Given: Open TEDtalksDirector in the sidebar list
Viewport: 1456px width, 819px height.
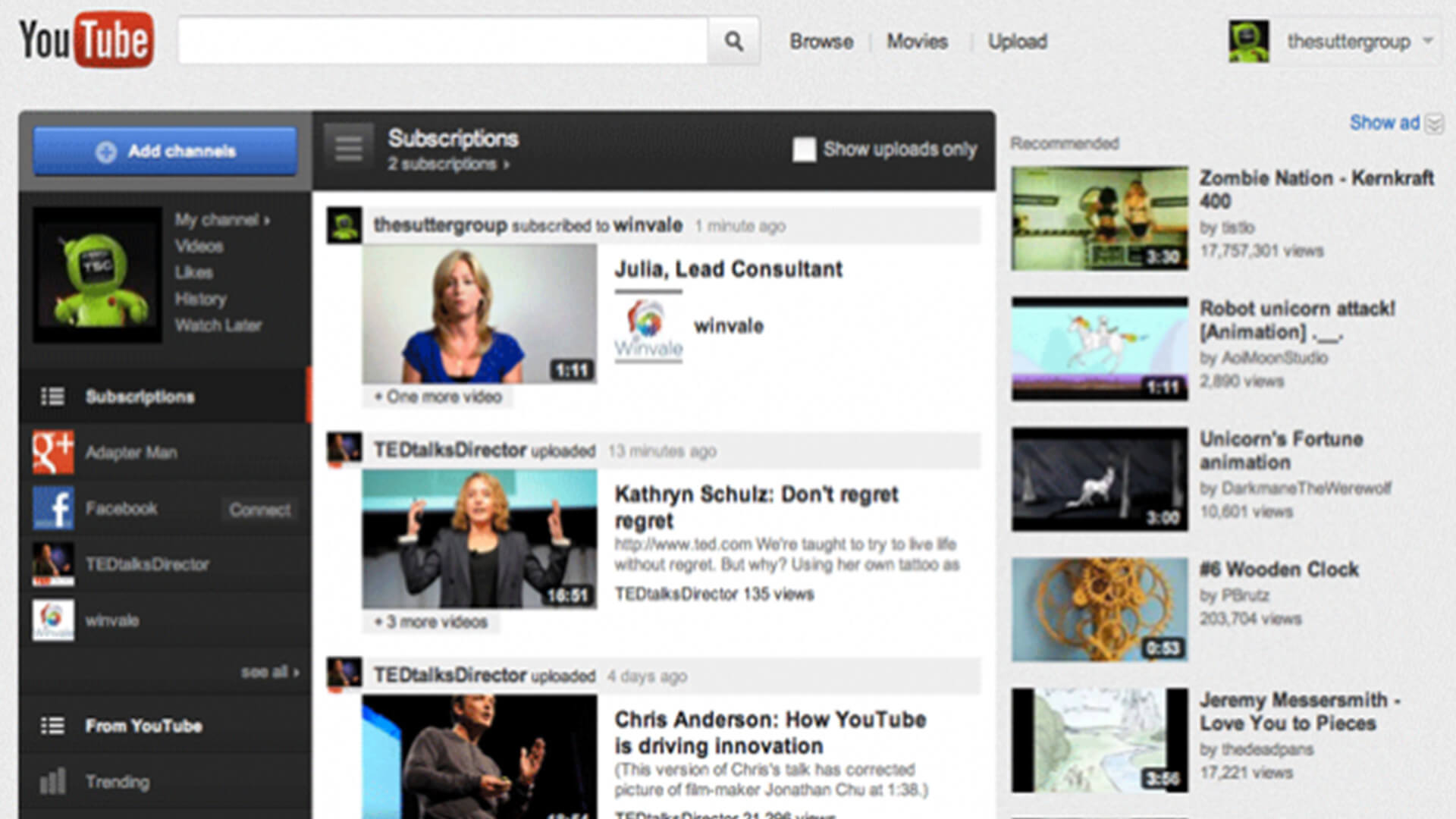Looking at the screenshot, I should pos(147,565).
